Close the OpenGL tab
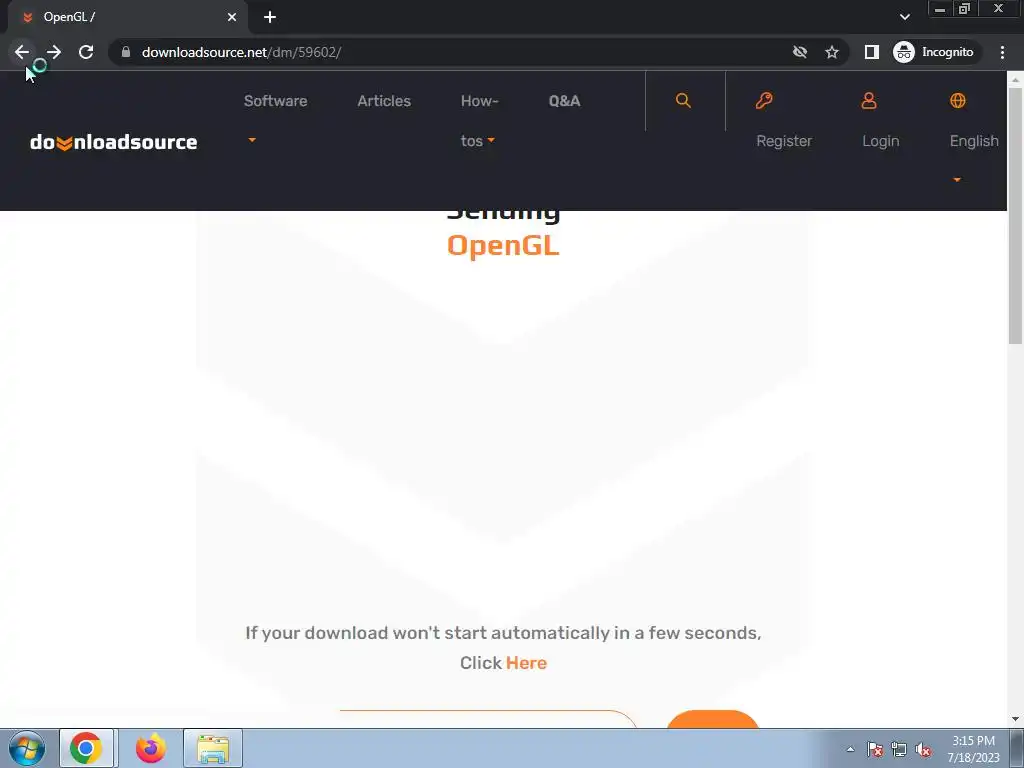This screenshot has height=768, width=1024. 232,17
